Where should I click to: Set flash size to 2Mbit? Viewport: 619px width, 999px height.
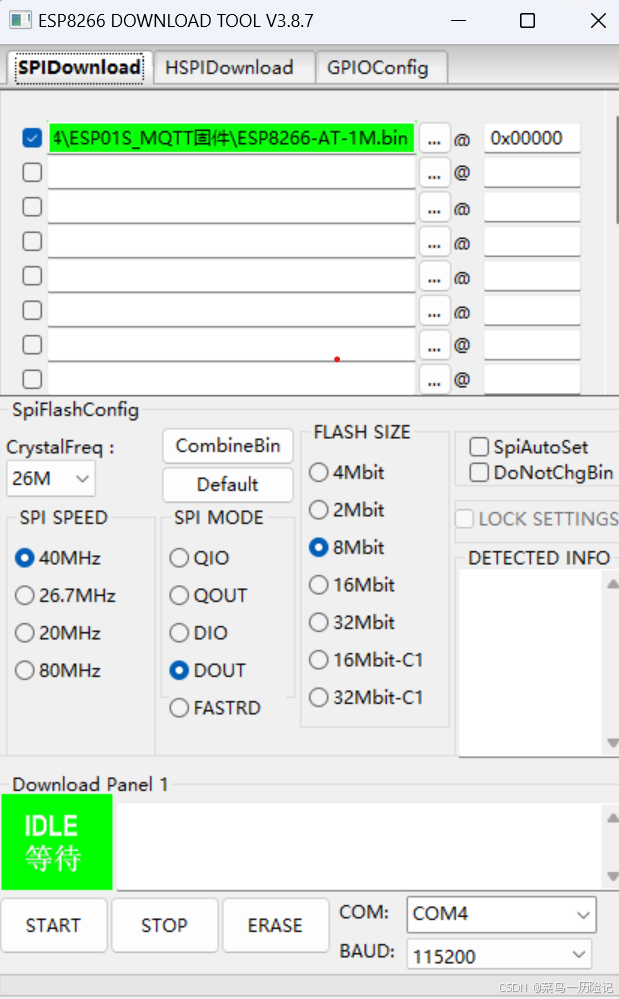coord(346,510)
